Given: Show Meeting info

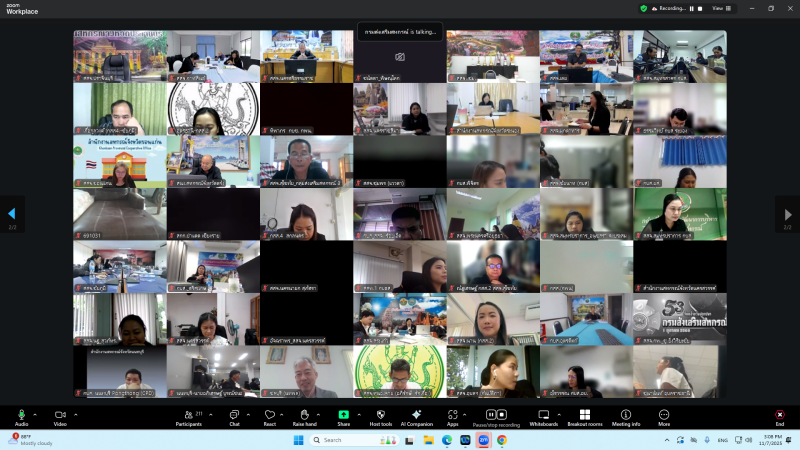Looking at the screenshot, I should click(x=626, y=414).
